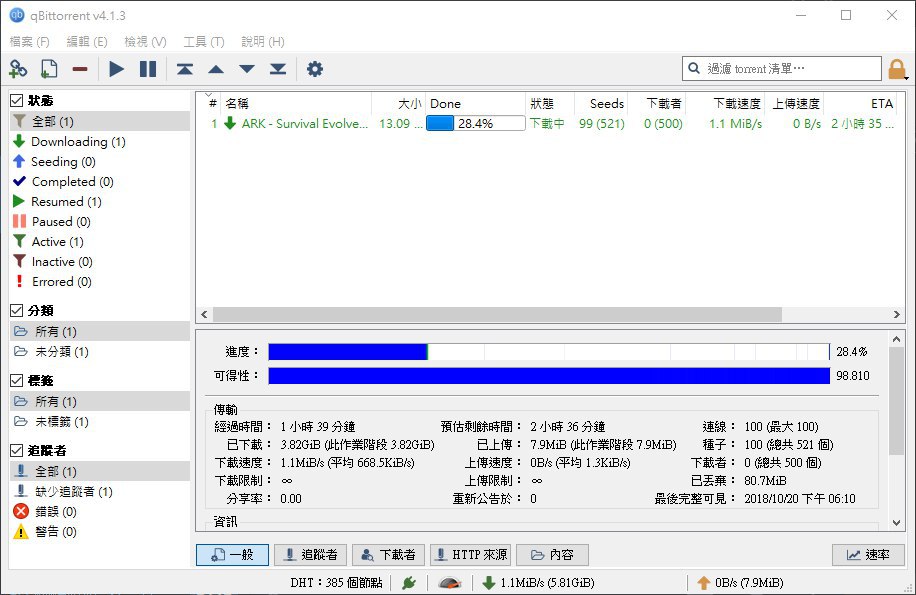This screenshot has width=916, height=595.
Task: Filter by Active (1)
Action: click(100, 241)
